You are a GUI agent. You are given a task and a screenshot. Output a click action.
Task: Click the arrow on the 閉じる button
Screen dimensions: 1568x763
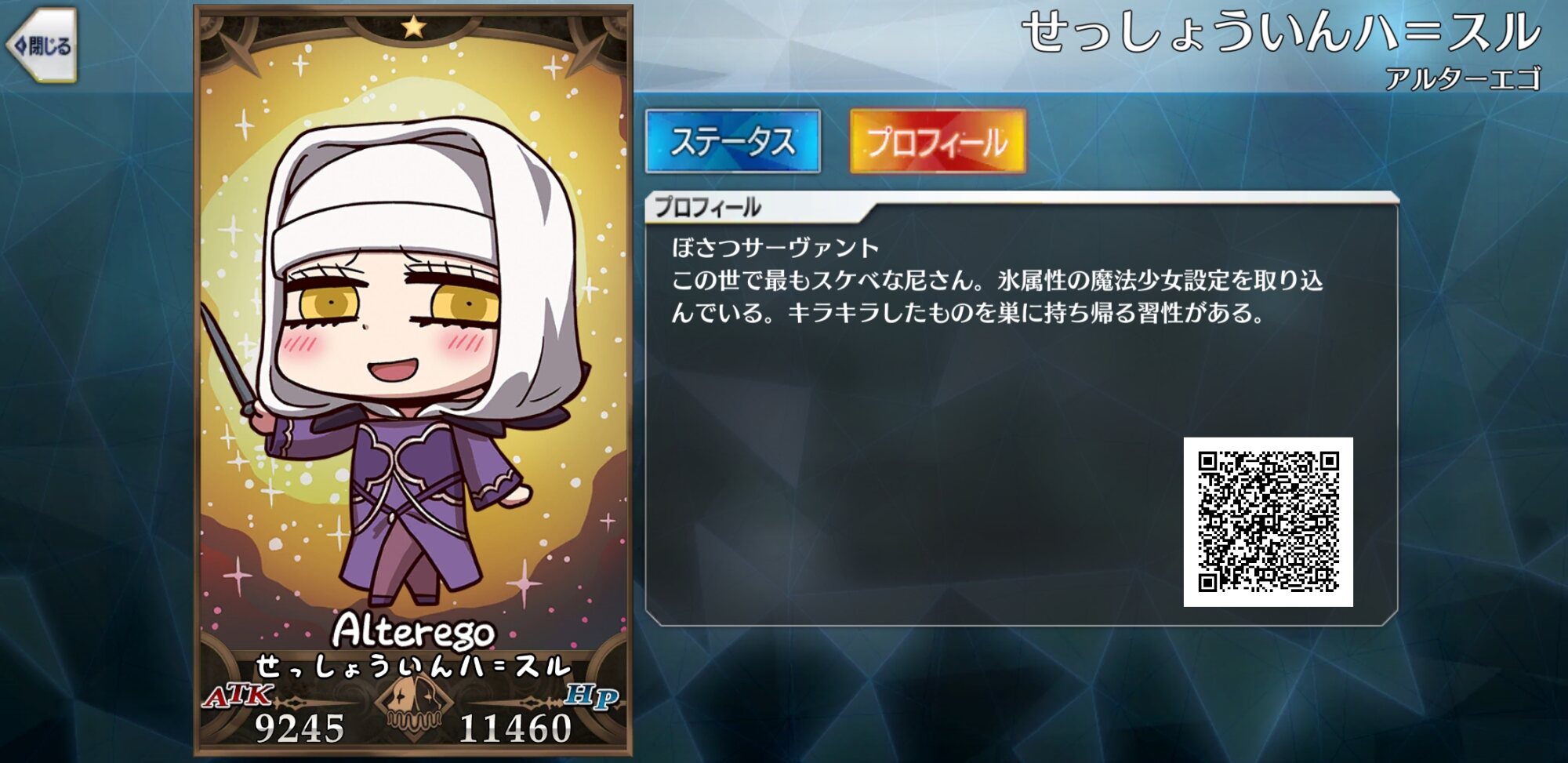click(20, 46)
